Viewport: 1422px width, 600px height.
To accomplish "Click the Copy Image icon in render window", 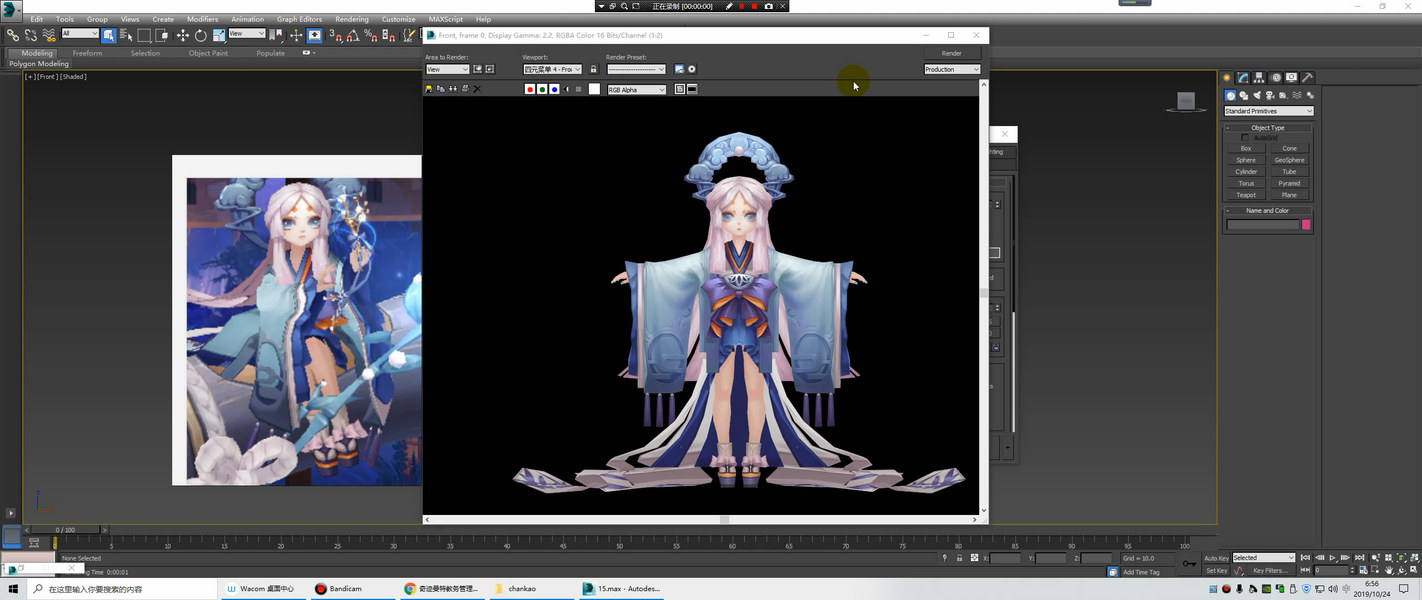I will click(x=440, y=89).
